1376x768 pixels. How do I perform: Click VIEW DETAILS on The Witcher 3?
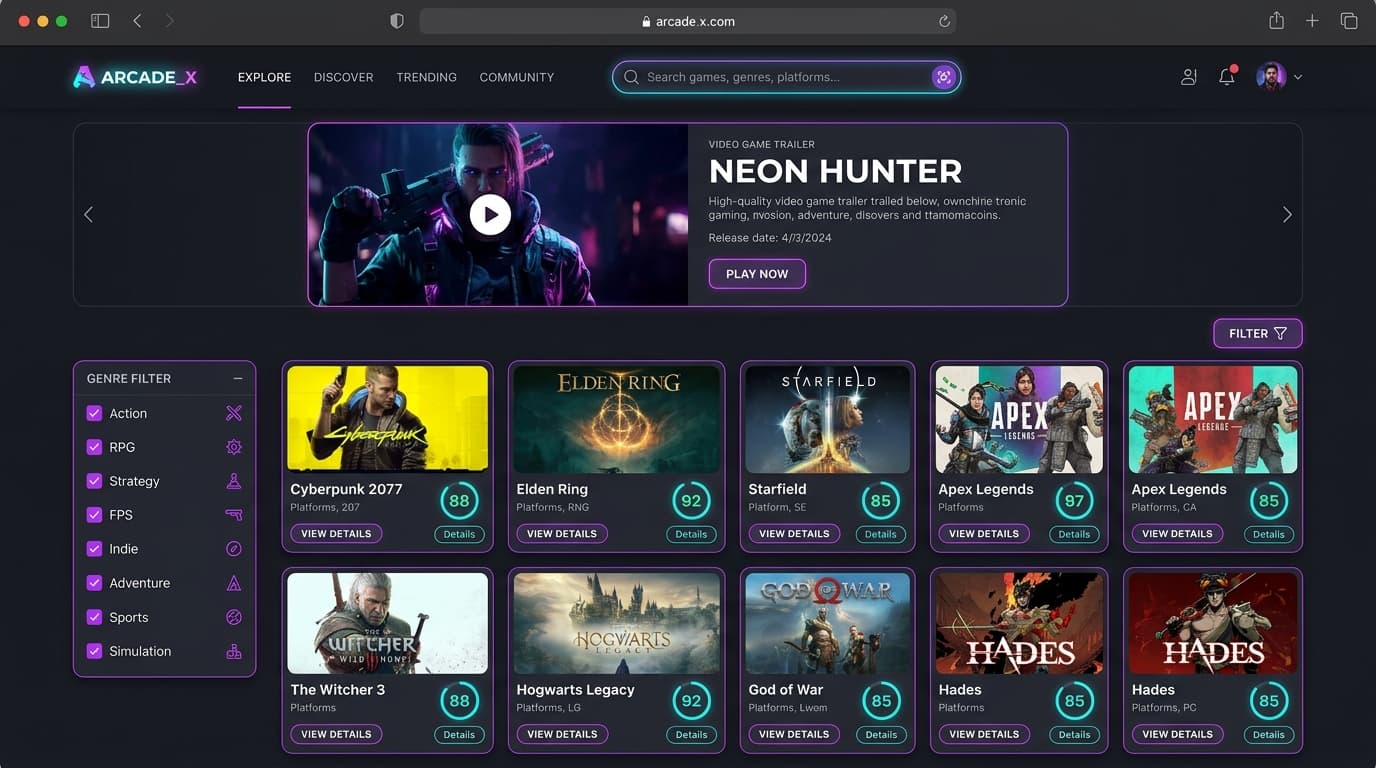pyautogui.click(x=336, y=734)
